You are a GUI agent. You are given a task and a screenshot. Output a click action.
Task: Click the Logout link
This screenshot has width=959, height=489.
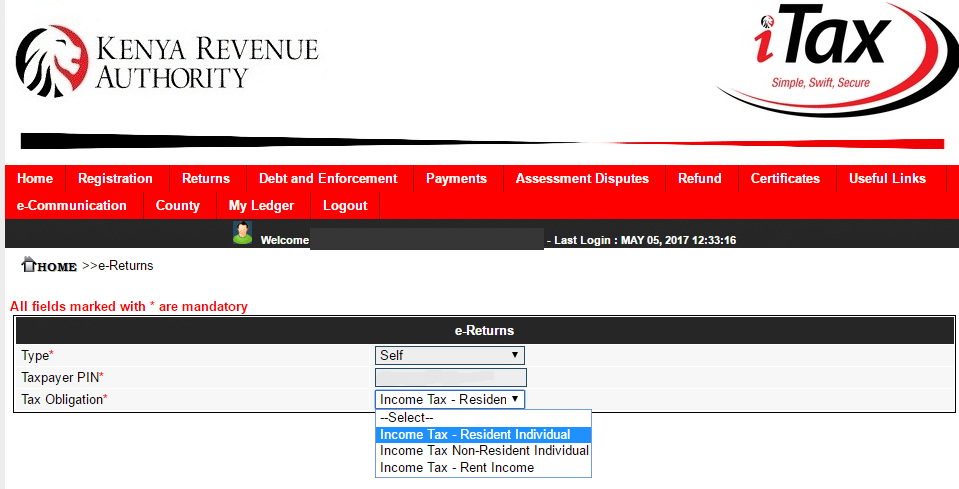coord(345,206)
